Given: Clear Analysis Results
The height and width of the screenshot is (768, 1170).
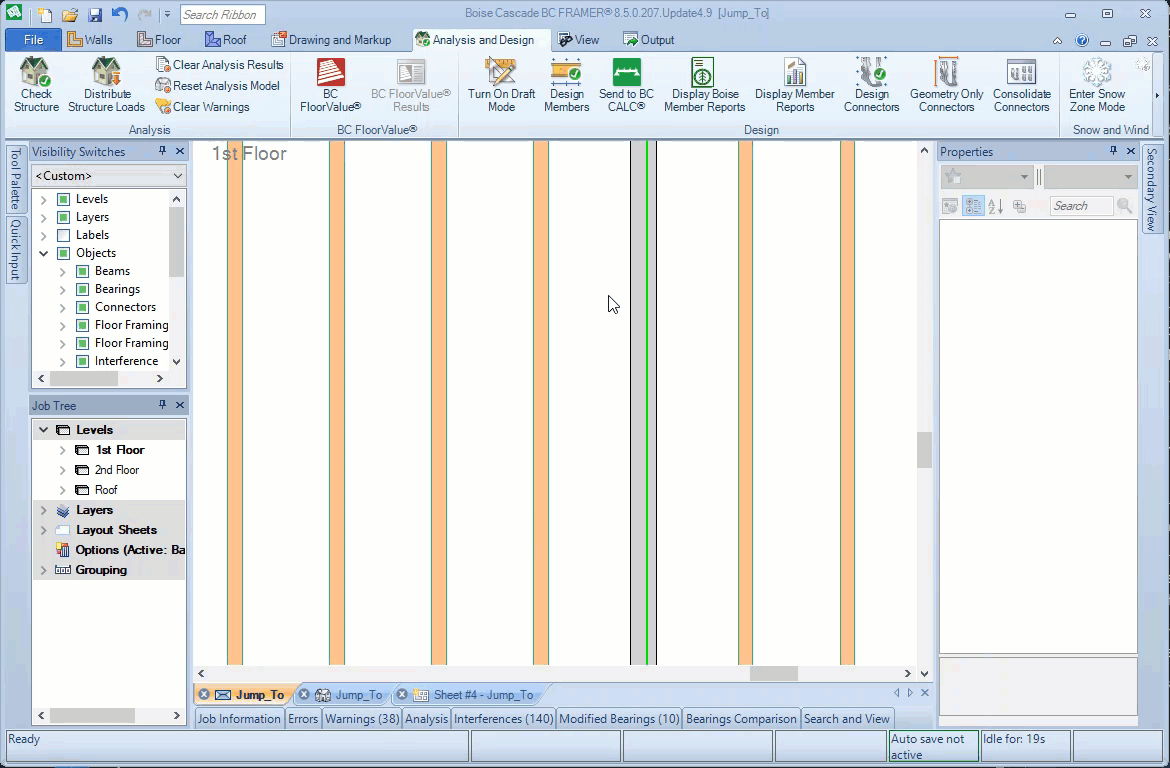Looking at the screenshot, I should click(x=219, y=65).
